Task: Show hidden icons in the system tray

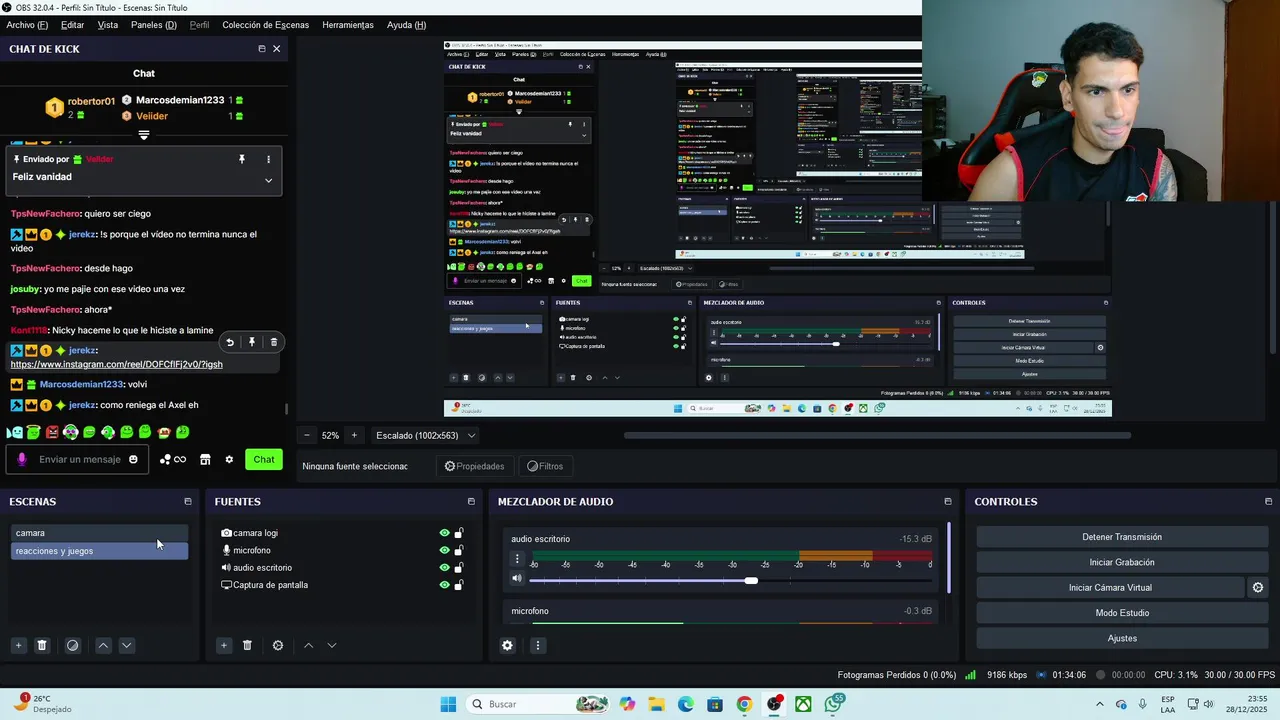Action: click(x=1100, y=704)
